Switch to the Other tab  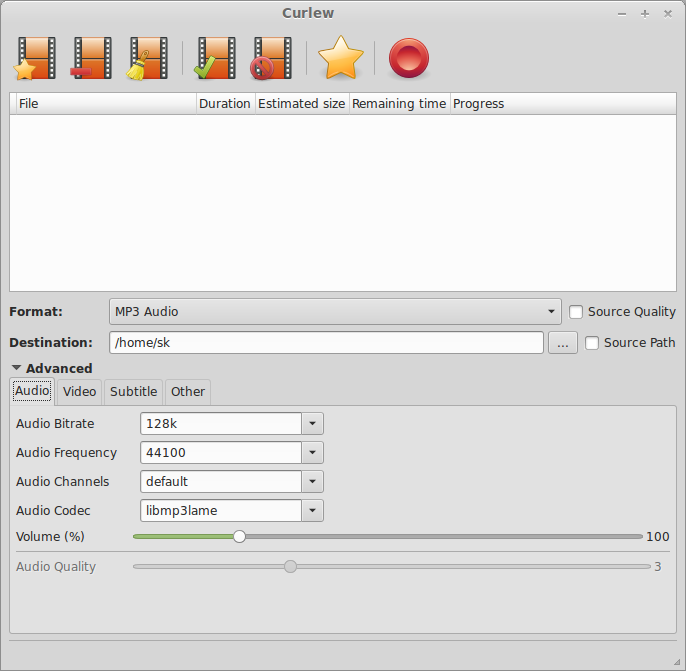pyautogui.click(x=188, y=391)
